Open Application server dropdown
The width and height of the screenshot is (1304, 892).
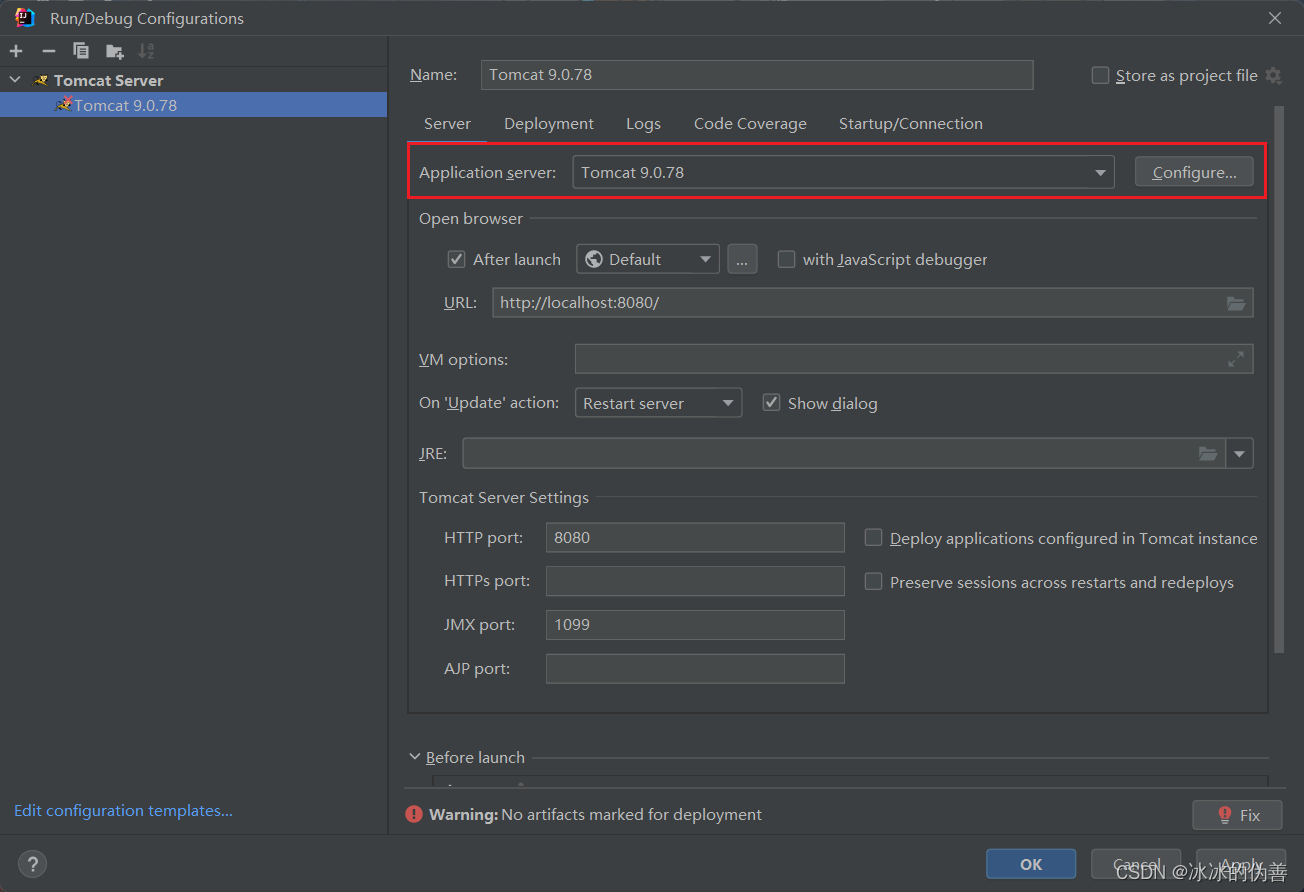coord(843,172)
